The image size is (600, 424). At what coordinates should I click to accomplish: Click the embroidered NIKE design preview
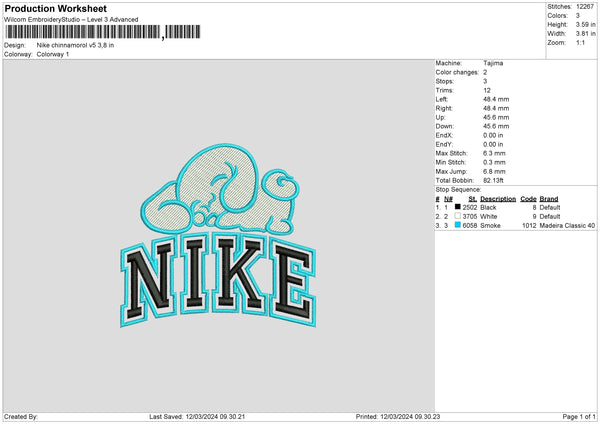pos(218,236)
